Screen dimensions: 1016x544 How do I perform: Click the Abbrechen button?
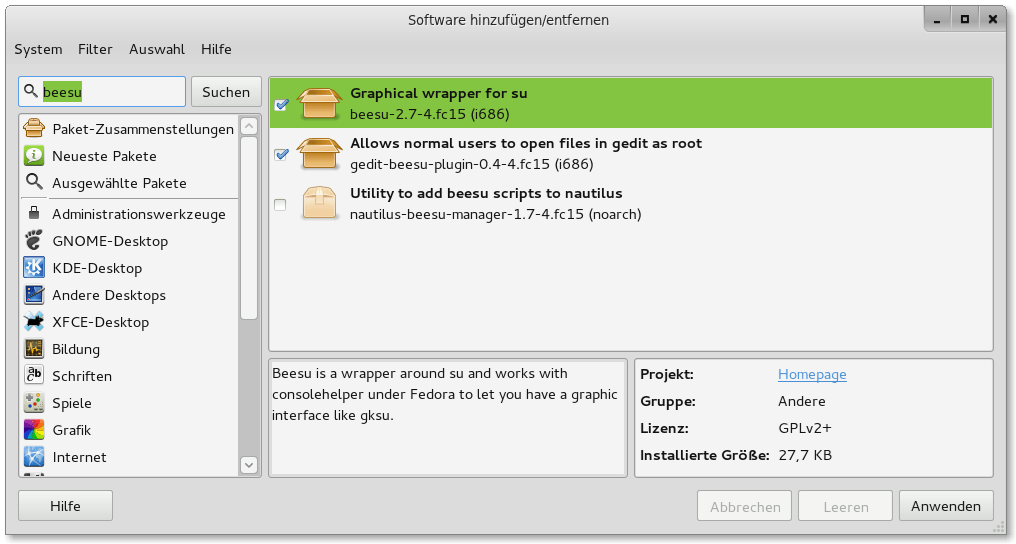[x=745, y=506]
